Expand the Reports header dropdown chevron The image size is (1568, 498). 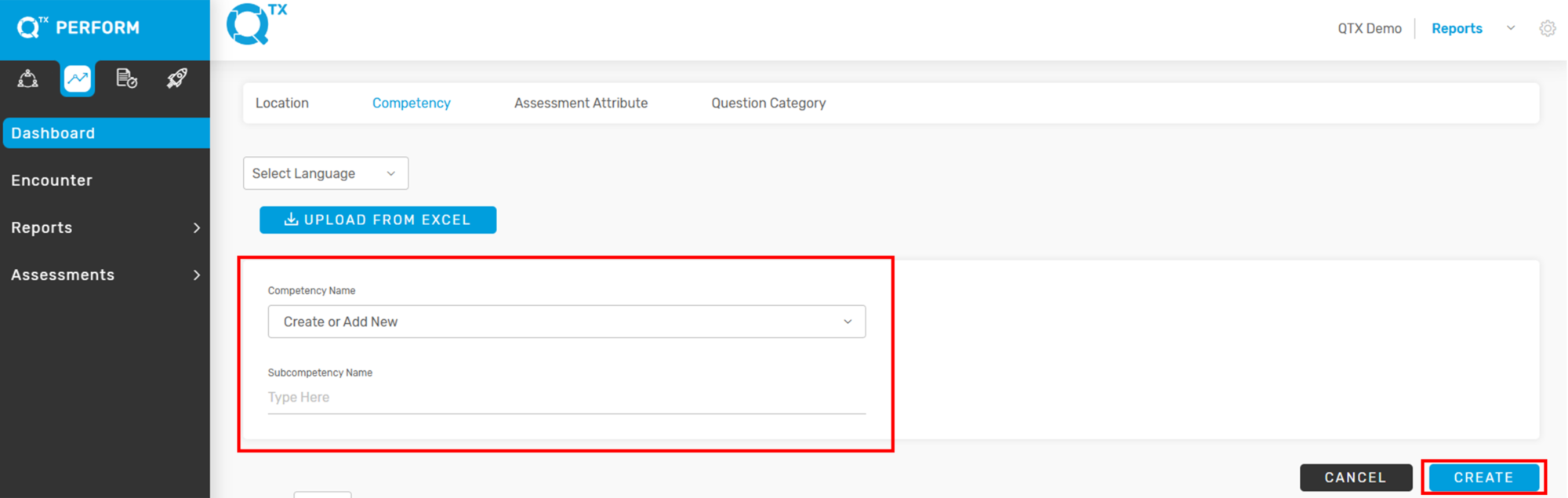[1511, 28]
